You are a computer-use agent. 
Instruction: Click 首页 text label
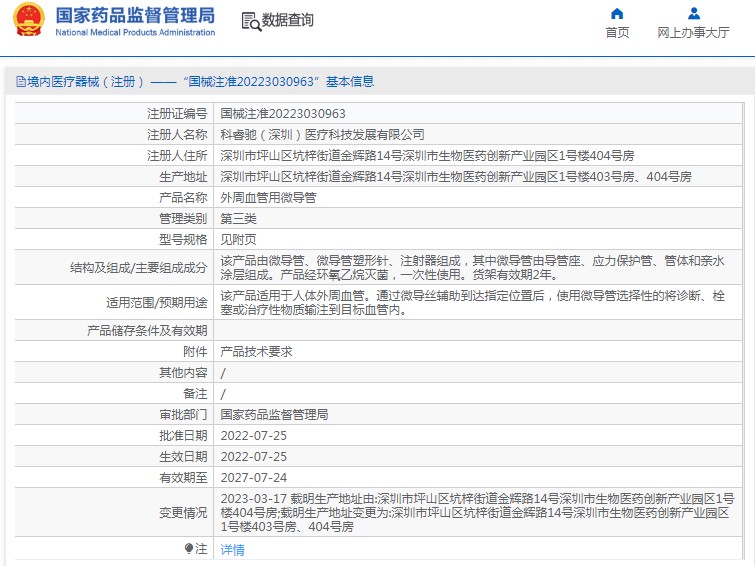coord(617,32)
